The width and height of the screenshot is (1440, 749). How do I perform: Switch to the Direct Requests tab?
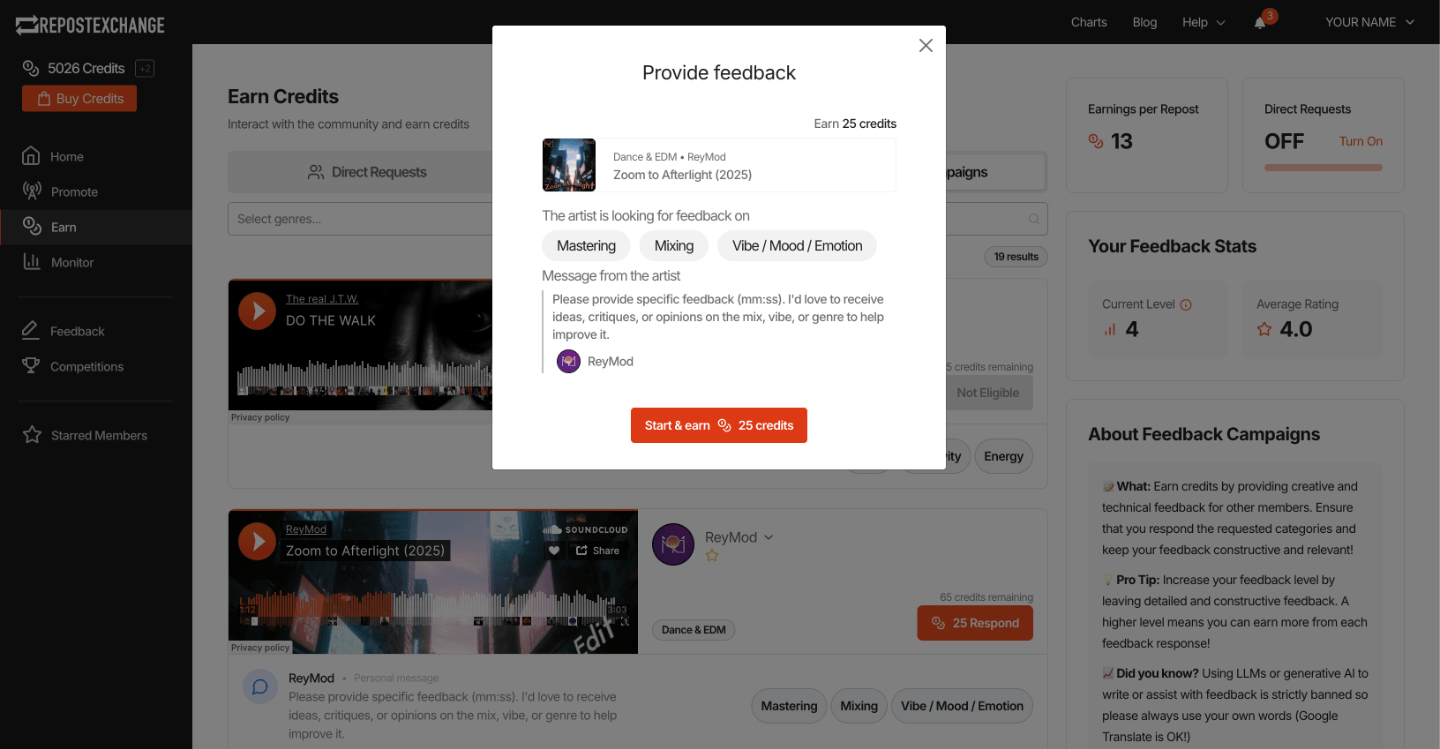pos(366,172)
